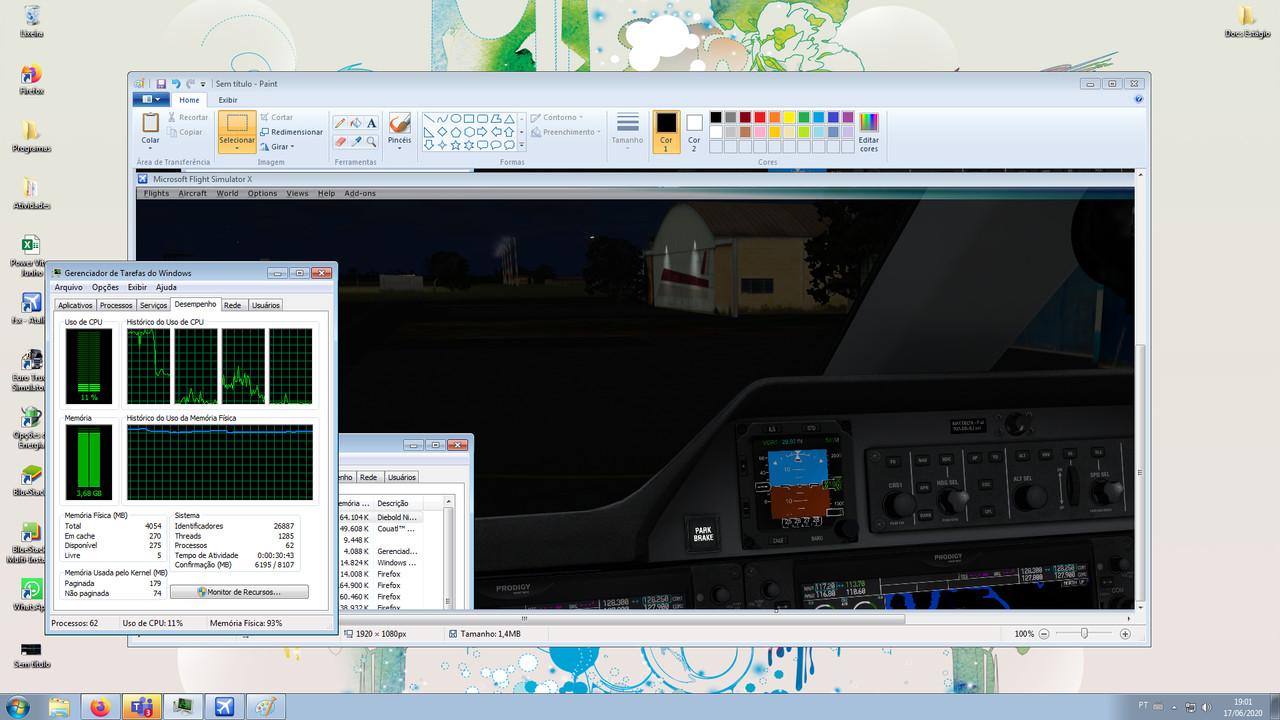Click Save icon in Paint quick access
1280x720 pixels.
point(160,84)
